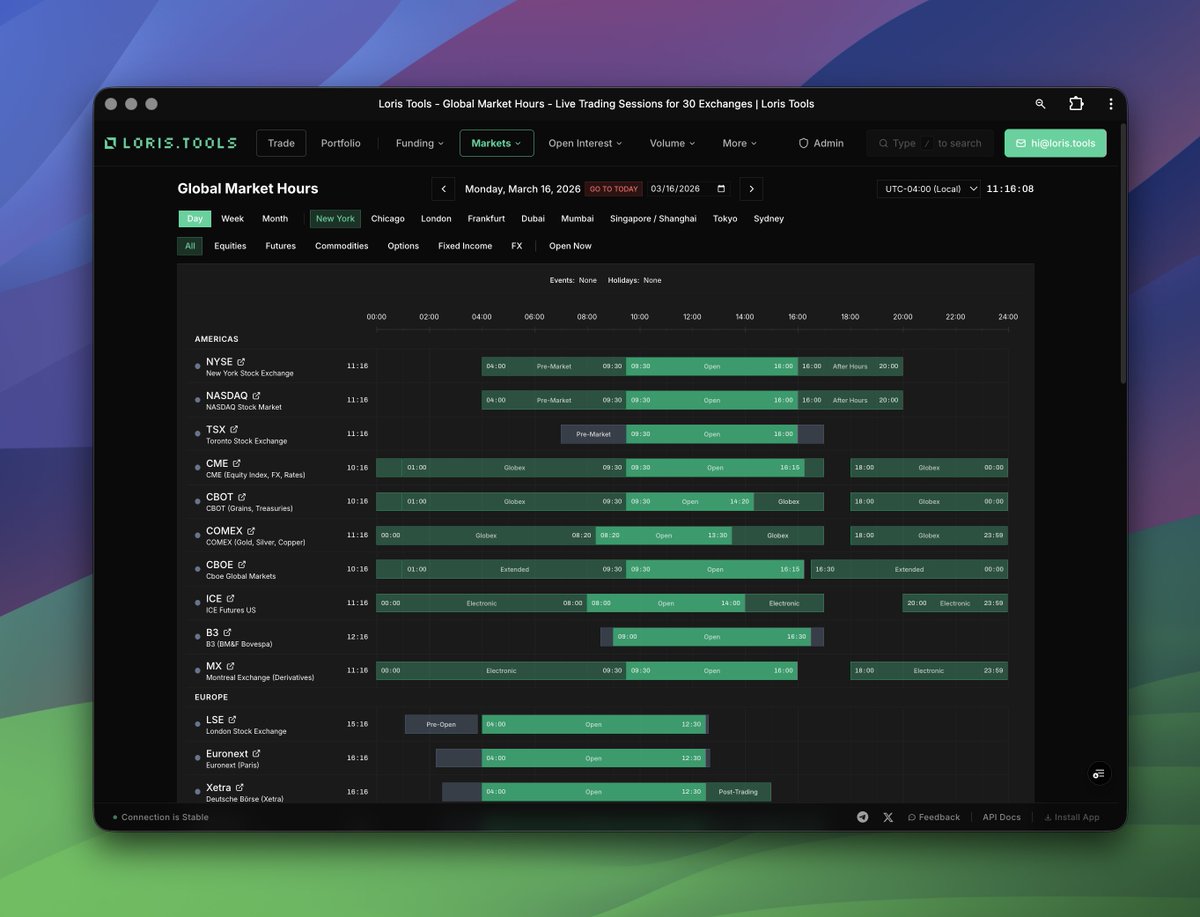Expand the More dropdown menu
Image resolution: width=1200 pixels, height=917 pixels.
[x=740, y=143]
